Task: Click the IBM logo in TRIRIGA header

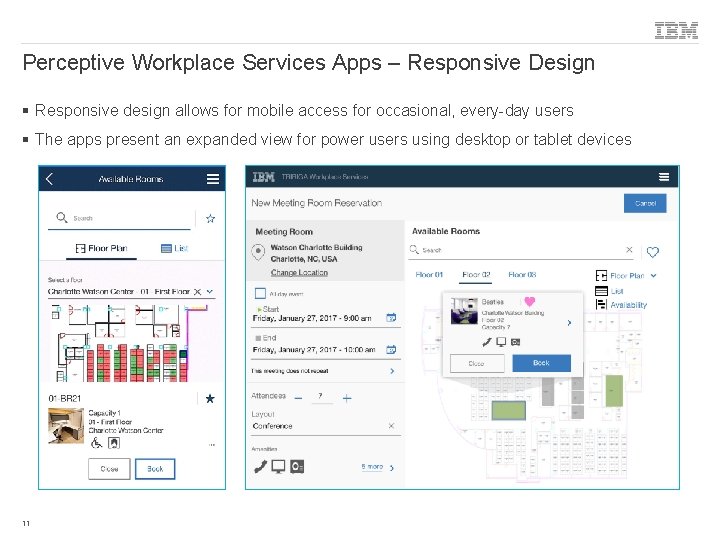Action: click(264, 177)
